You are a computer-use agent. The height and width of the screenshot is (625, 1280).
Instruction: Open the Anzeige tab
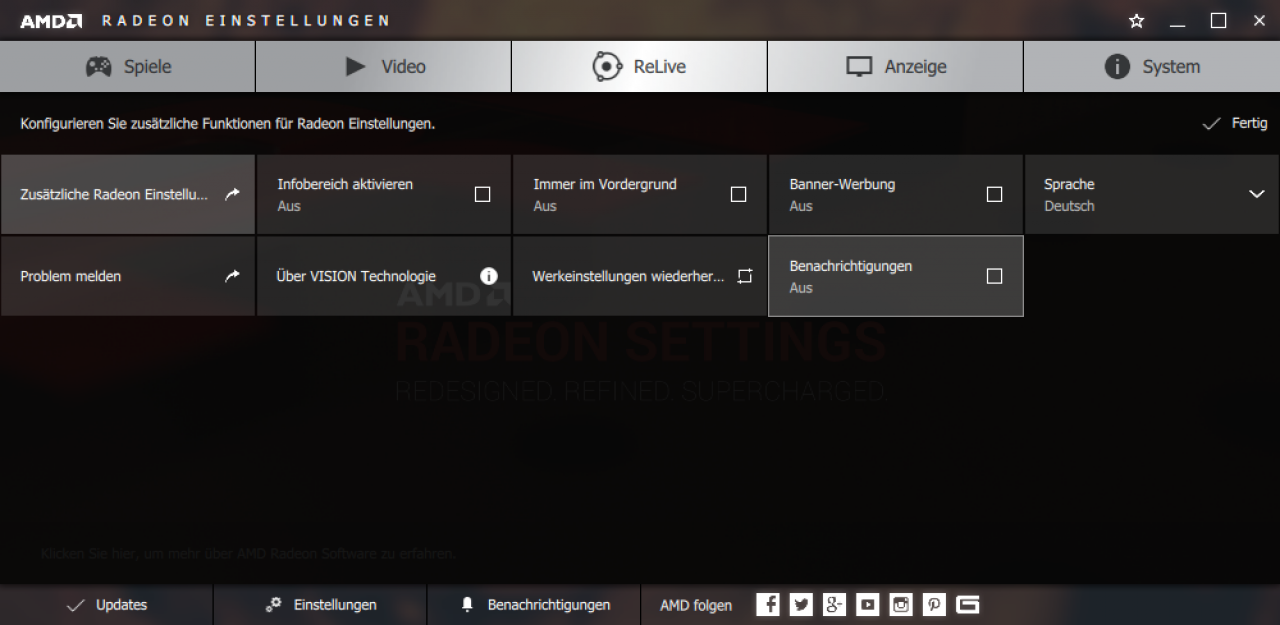point(895,66)
